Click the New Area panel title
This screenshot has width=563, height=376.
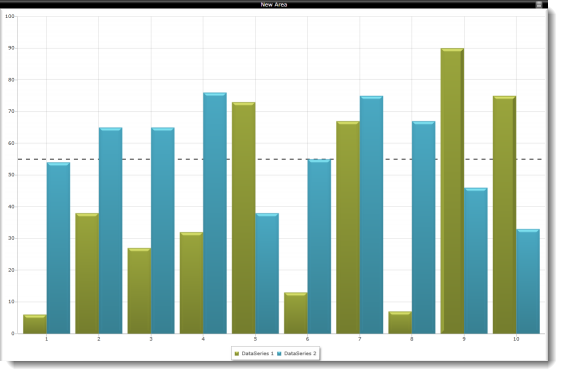[274, 4]
